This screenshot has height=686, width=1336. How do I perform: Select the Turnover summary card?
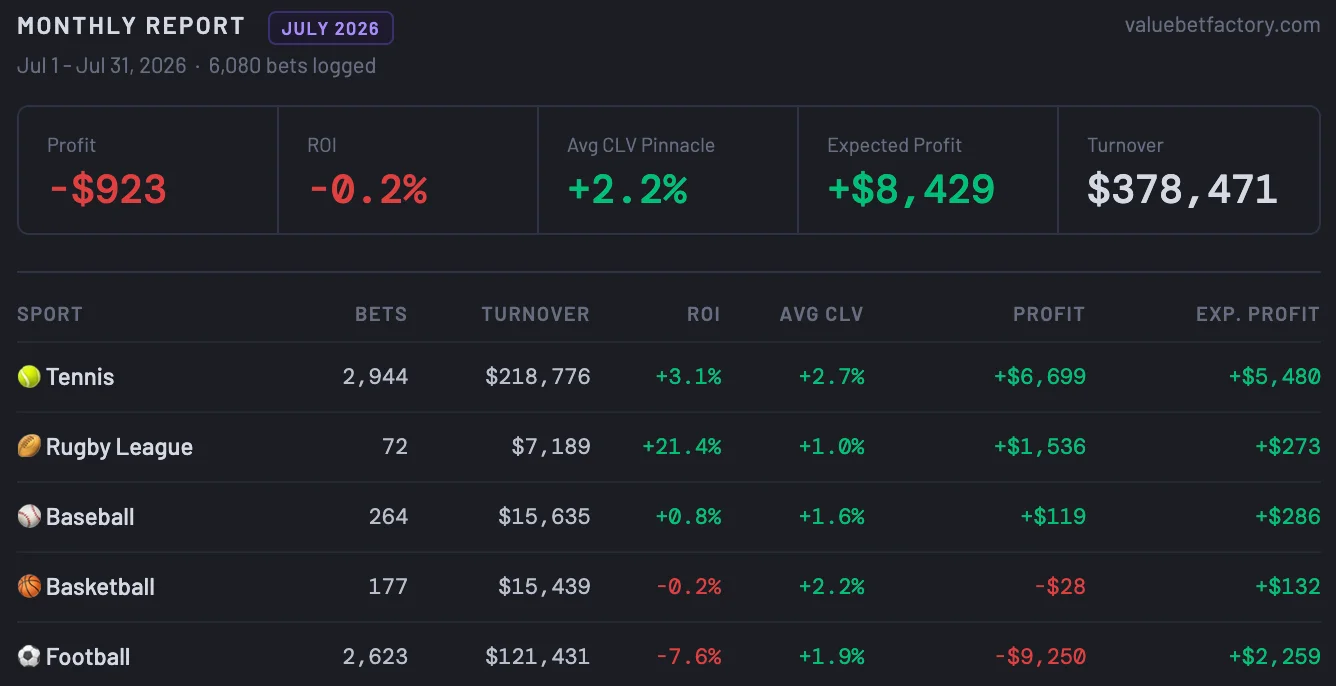(1189, 170)
